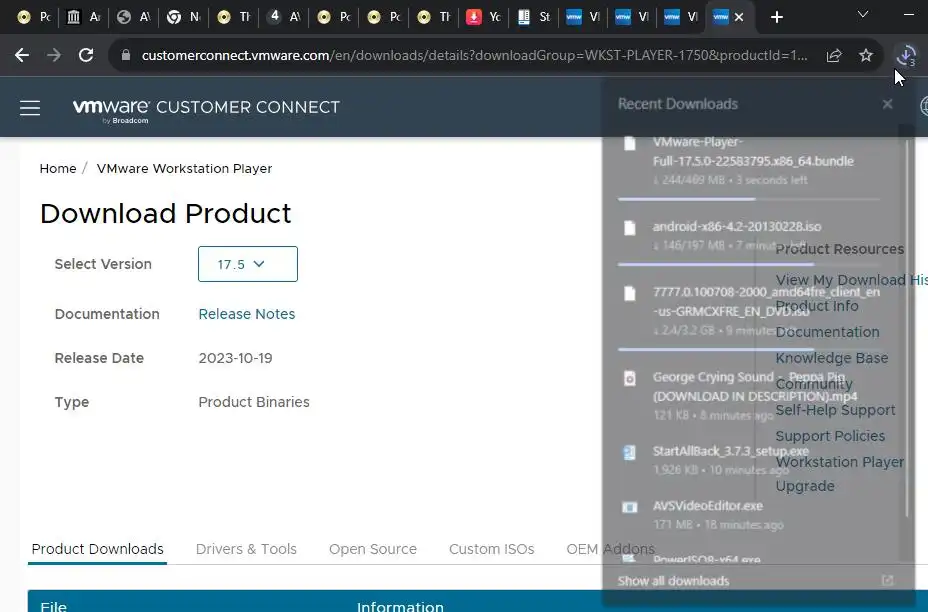Toggle the browser downloads toolbar icon

click(906, 56)
